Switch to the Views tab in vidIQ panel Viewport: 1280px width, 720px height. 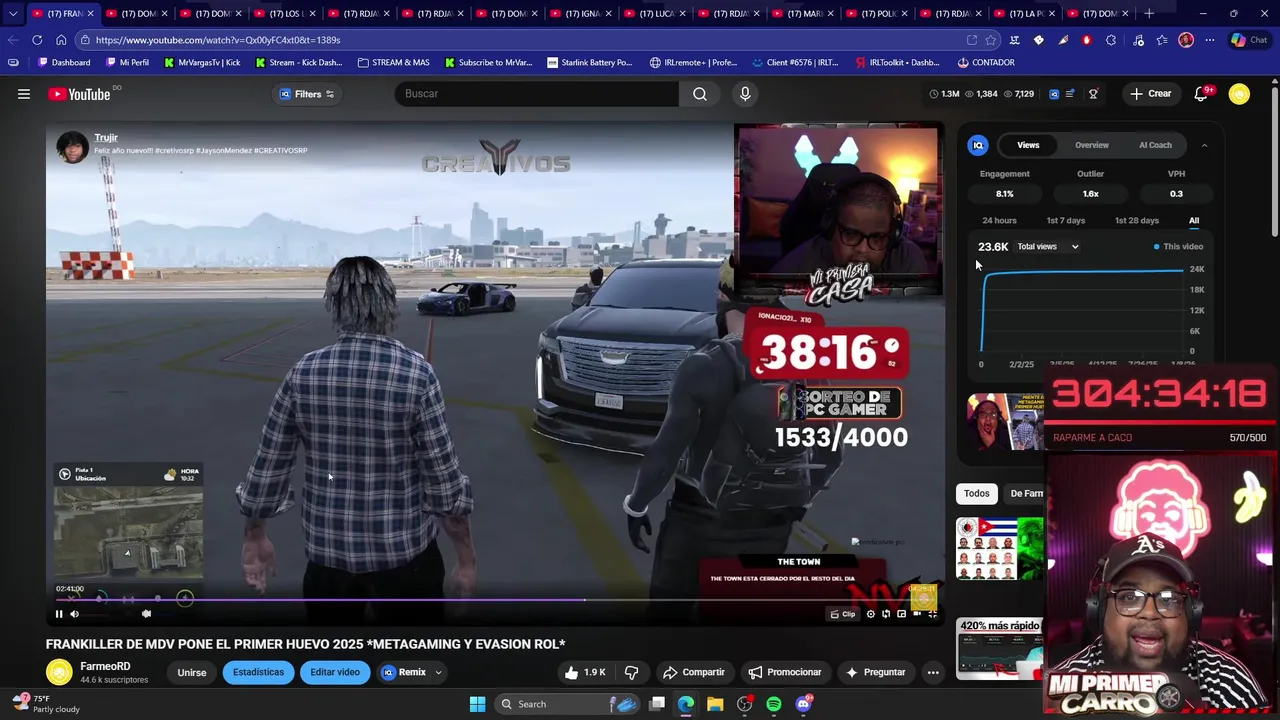[x=1028, y=145]
